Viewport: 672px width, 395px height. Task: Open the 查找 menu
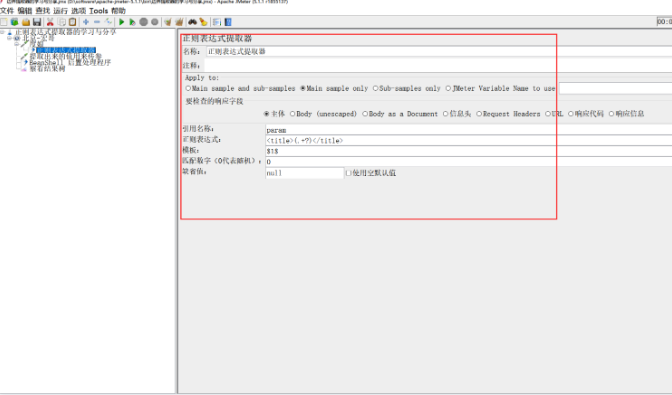point(43,11)
